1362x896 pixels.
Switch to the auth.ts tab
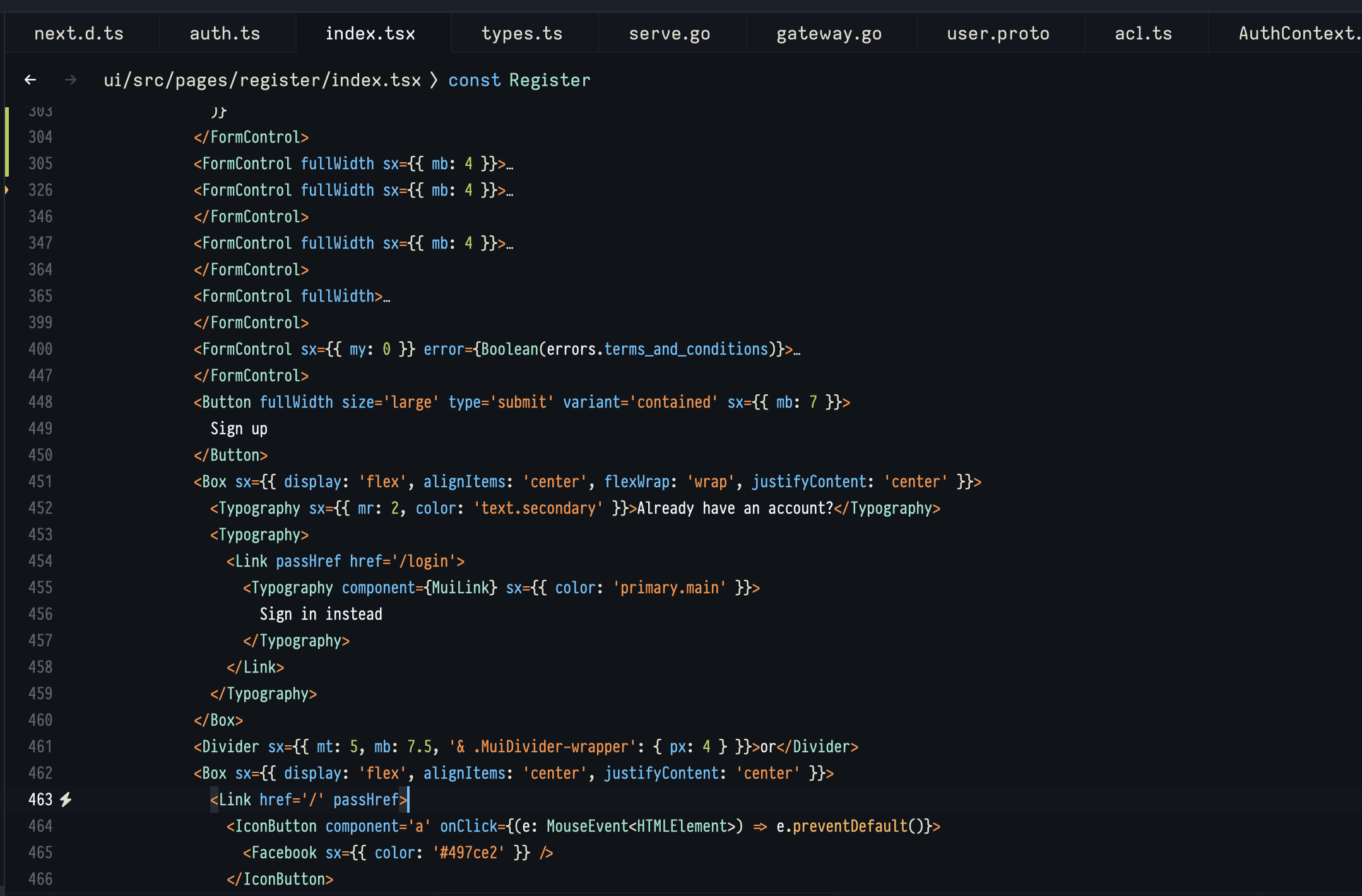click(225, 33)
